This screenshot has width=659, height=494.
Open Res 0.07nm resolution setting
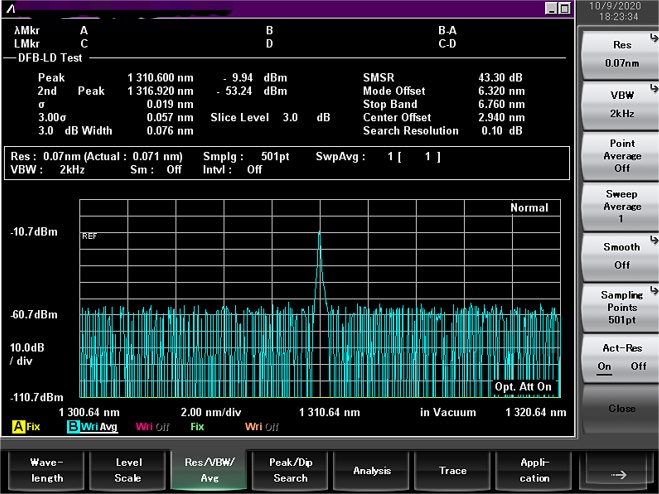[x=621, y=54]
